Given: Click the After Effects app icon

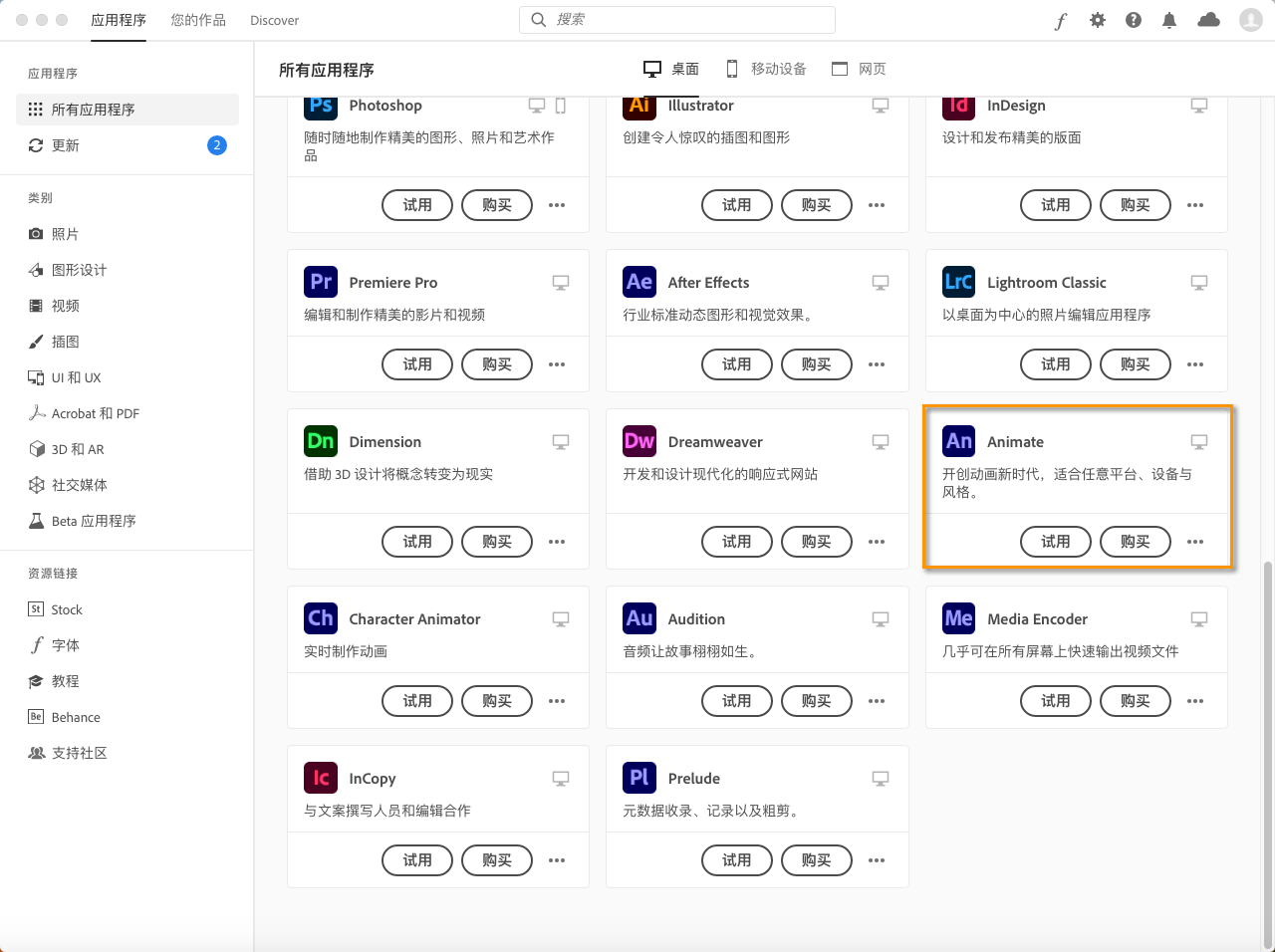Looking at the screenshot, I should coord(639,282).
